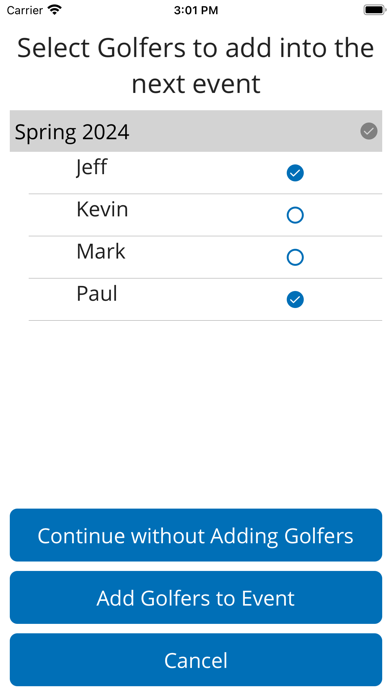Check the empty circle beside Kevin
Image resolution: width=392 pixels, height=696 pixels.
coord(295,215)
